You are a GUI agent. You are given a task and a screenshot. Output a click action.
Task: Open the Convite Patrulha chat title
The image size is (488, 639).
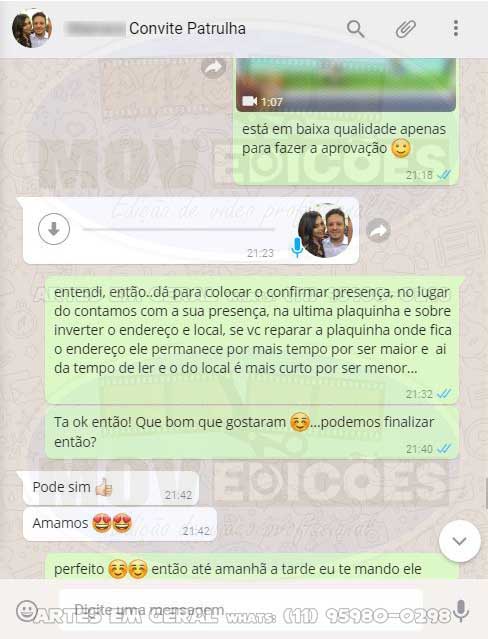187,29
